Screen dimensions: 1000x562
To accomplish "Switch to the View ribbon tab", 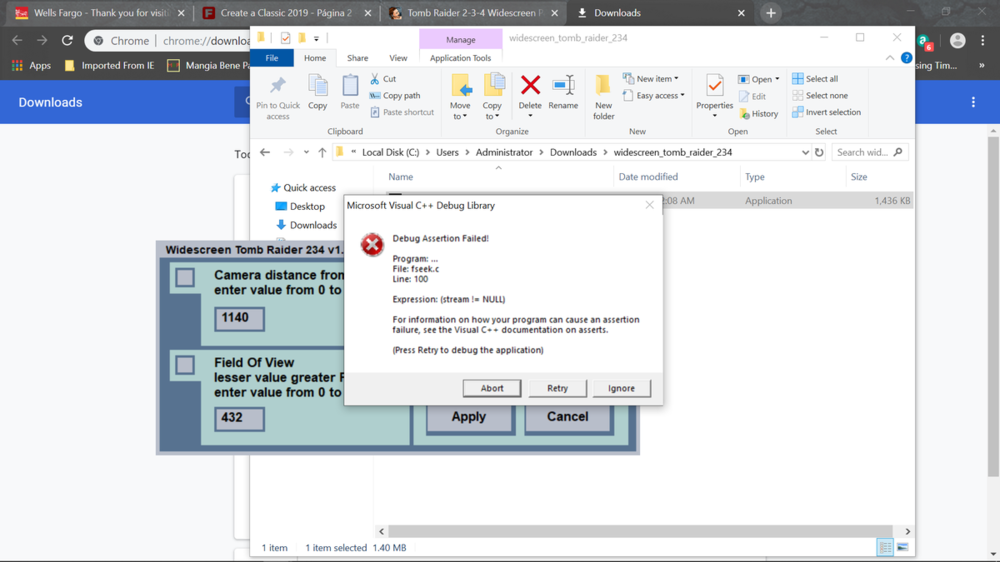I will point(398,58).
